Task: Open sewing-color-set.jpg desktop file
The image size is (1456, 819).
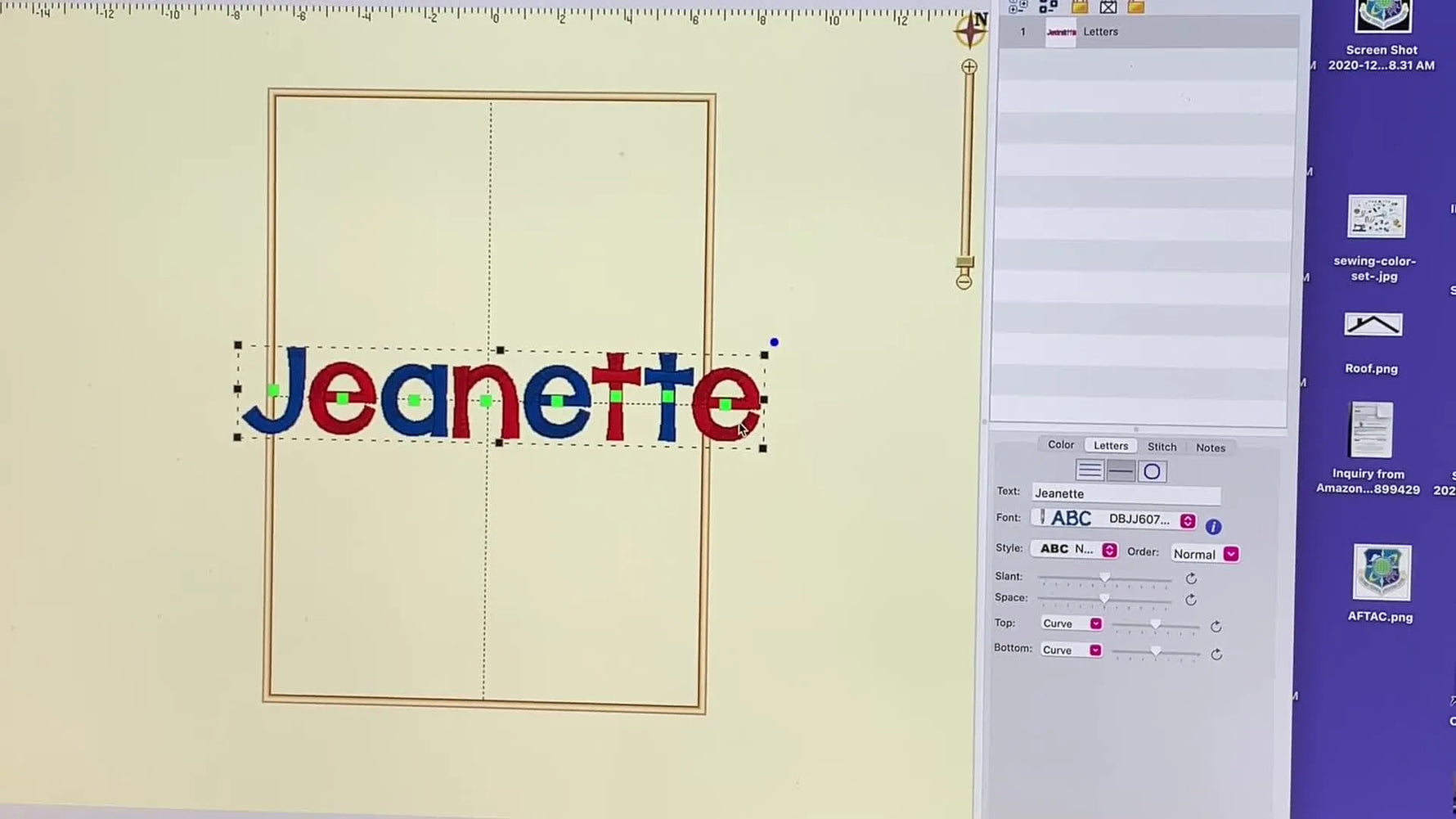Action: tap(1376, 239)
